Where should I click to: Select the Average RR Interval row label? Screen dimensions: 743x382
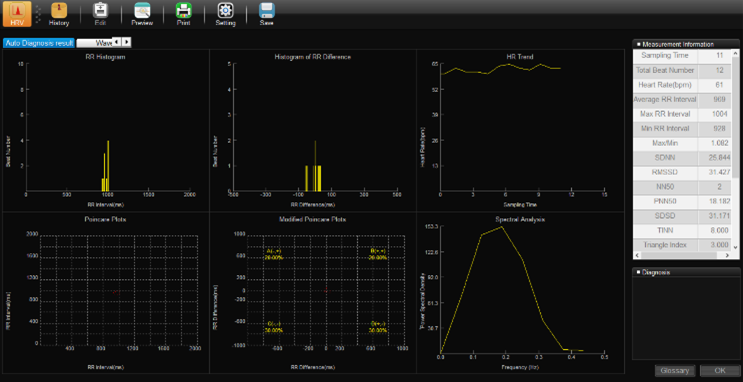pos(665,100)
